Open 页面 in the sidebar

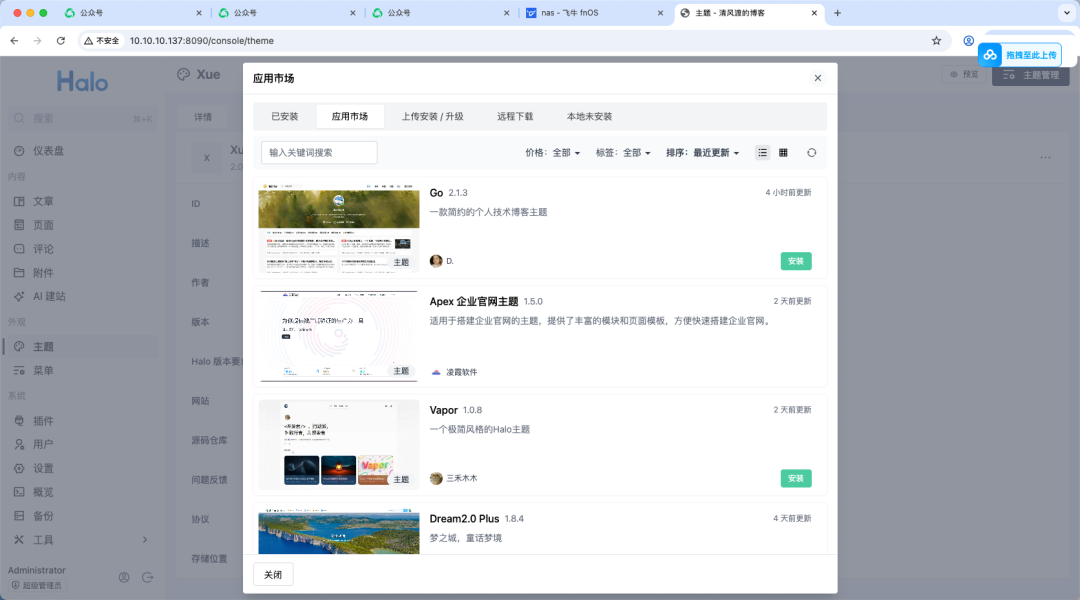tap(81, 225)
